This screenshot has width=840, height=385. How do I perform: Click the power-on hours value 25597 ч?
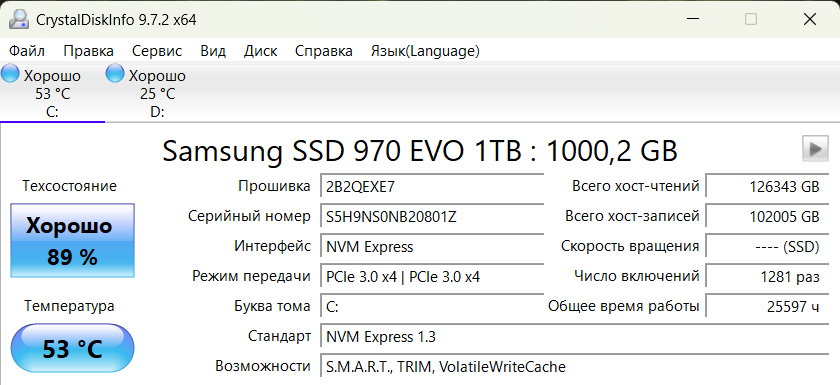point(767,307)
